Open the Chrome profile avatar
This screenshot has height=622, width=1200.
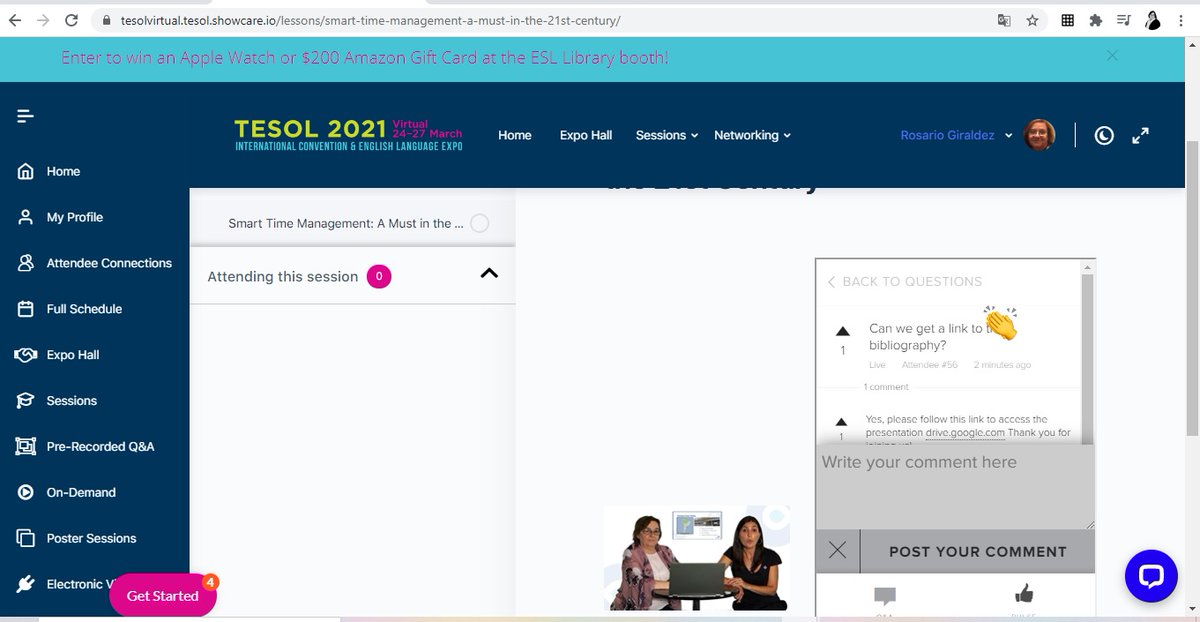tap(1153, 19)
